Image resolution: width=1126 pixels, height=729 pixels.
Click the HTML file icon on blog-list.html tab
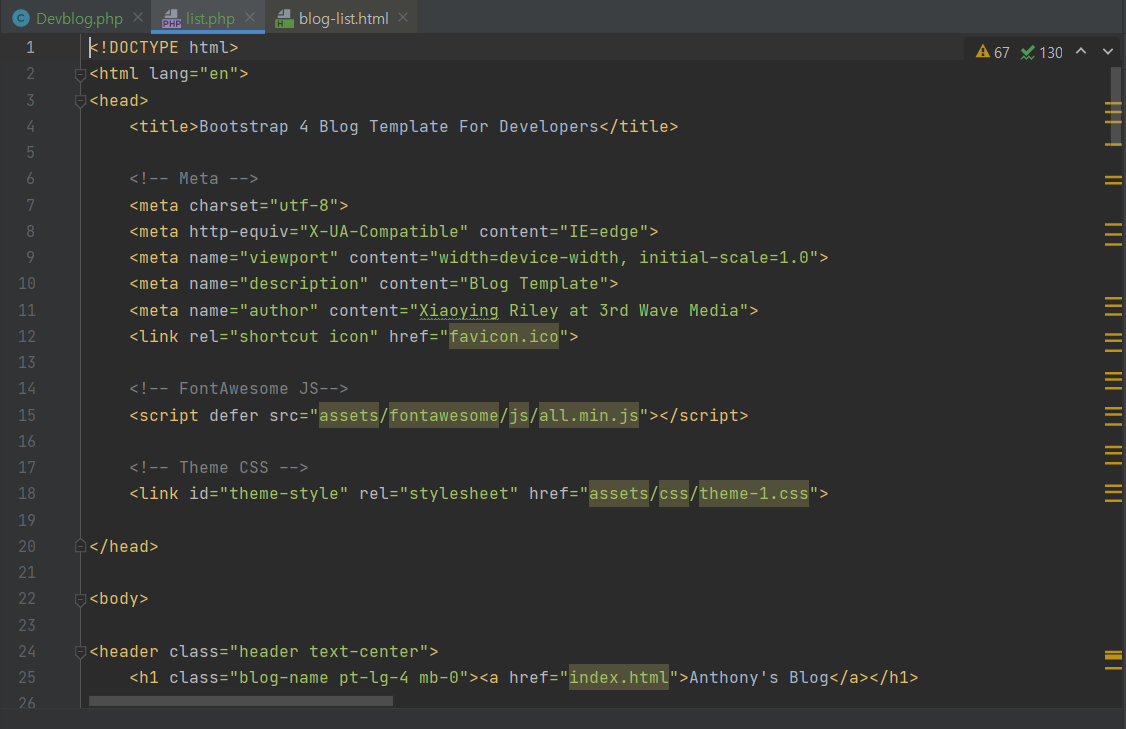(284, 19)
